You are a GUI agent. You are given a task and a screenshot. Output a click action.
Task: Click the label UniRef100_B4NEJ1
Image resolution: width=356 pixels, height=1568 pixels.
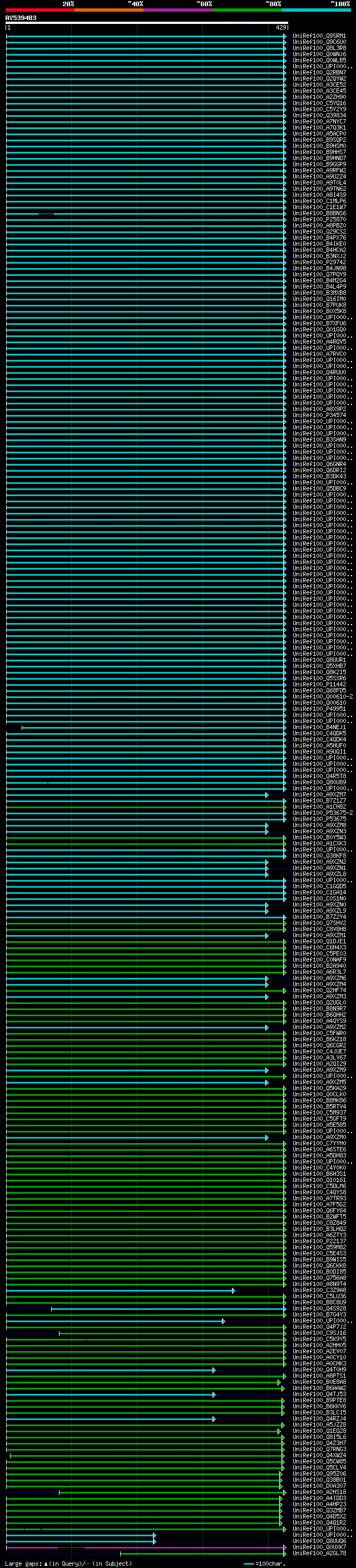pyautogui.click(x=319, y=727)
